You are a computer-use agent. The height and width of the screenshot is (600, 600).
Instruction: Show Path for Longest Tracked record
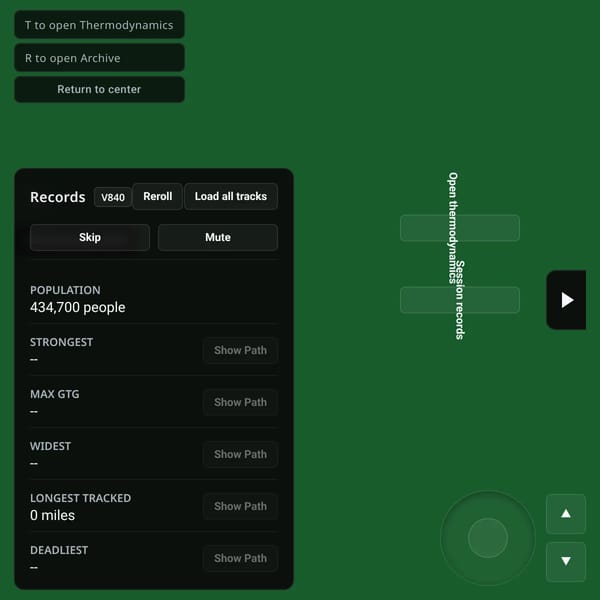[240, 506]
